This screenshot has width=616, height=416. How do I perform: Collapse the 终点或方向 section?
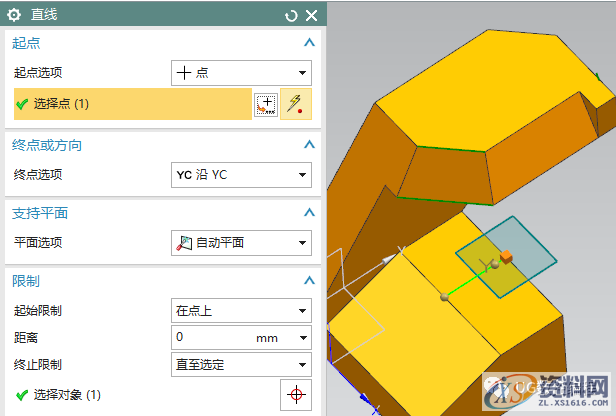click(x=310, y=145)
